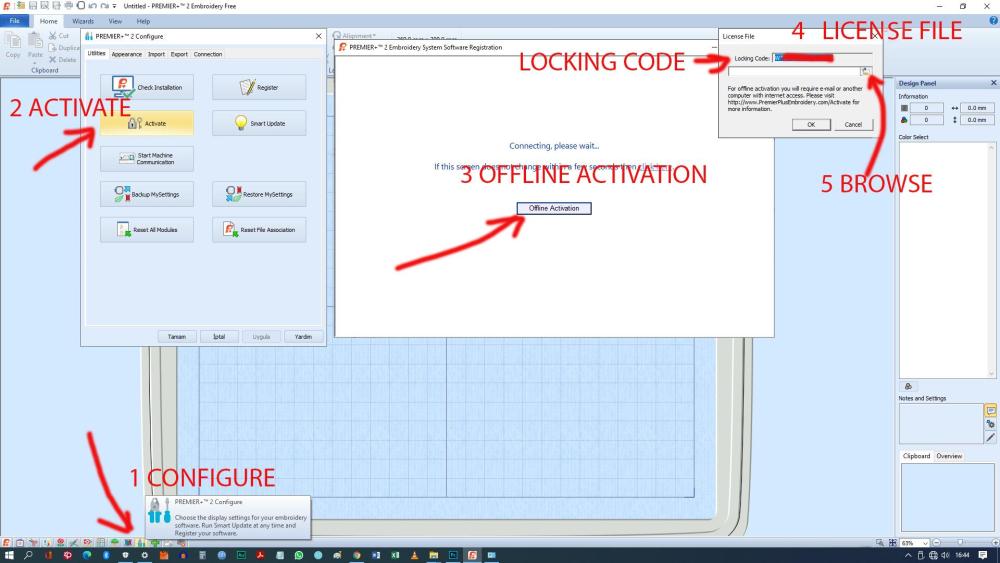Click the Redo arrow in the title bar

(x=104, y=6)
